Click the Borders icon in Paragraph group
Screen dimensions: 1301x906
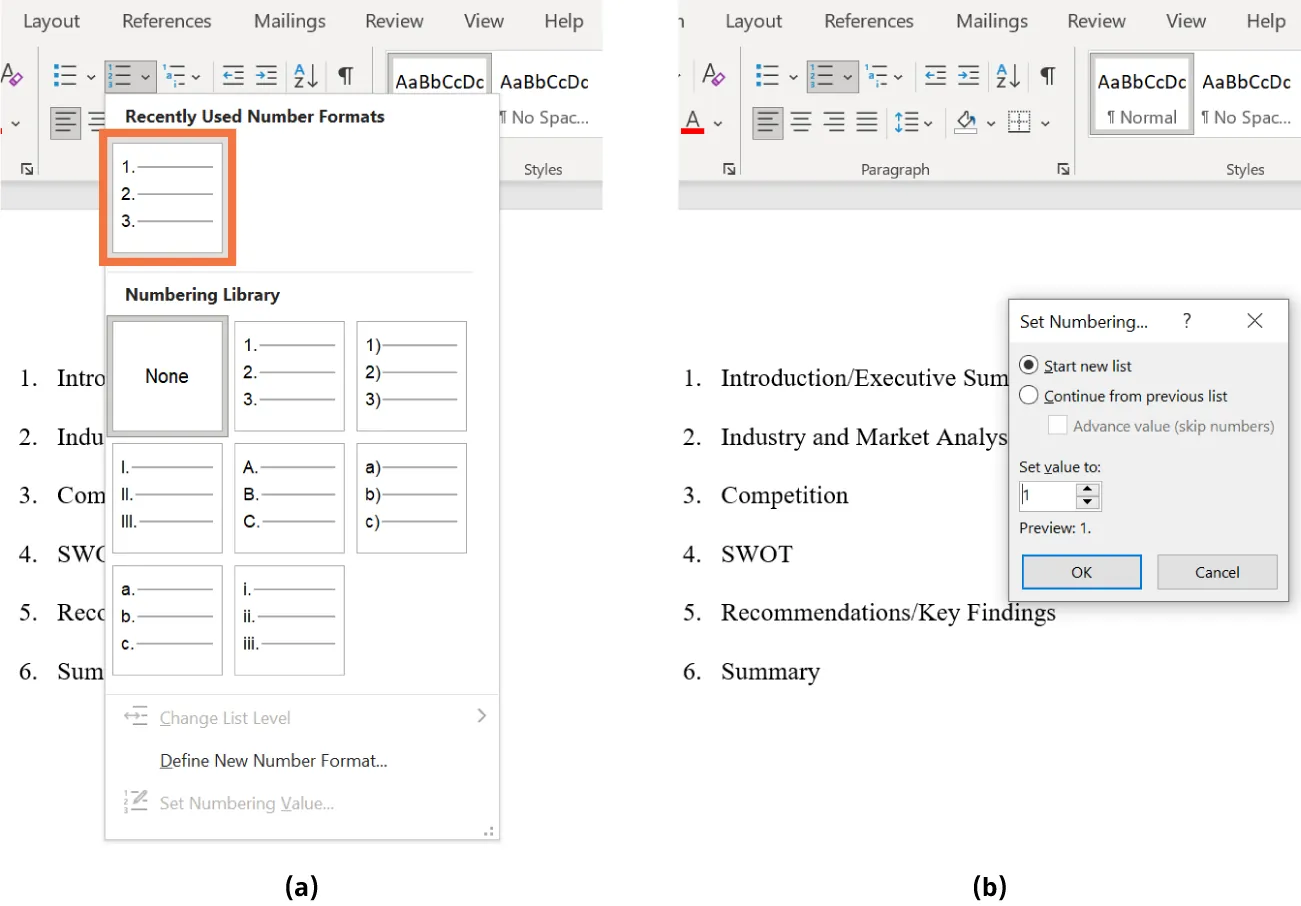[x=1017, y=122]
